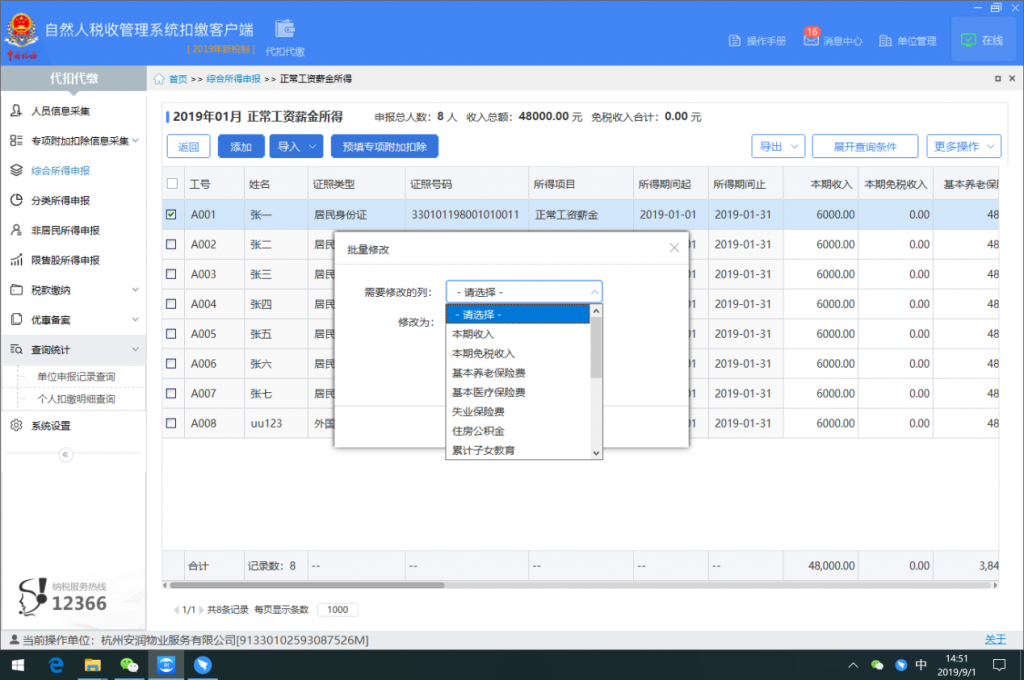Click the home icon in breadcrumb
Image resolution: width=1024 pixels, height=680 pixels.
click(x=160, y=79)
